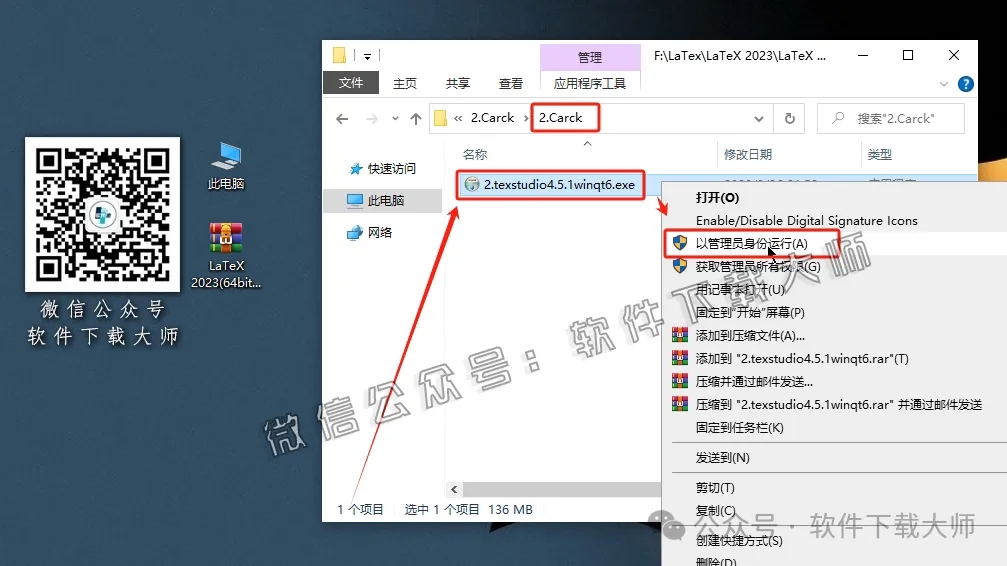
Task: Select 此电脑 in the navigation pane
Action: [385, 200]
